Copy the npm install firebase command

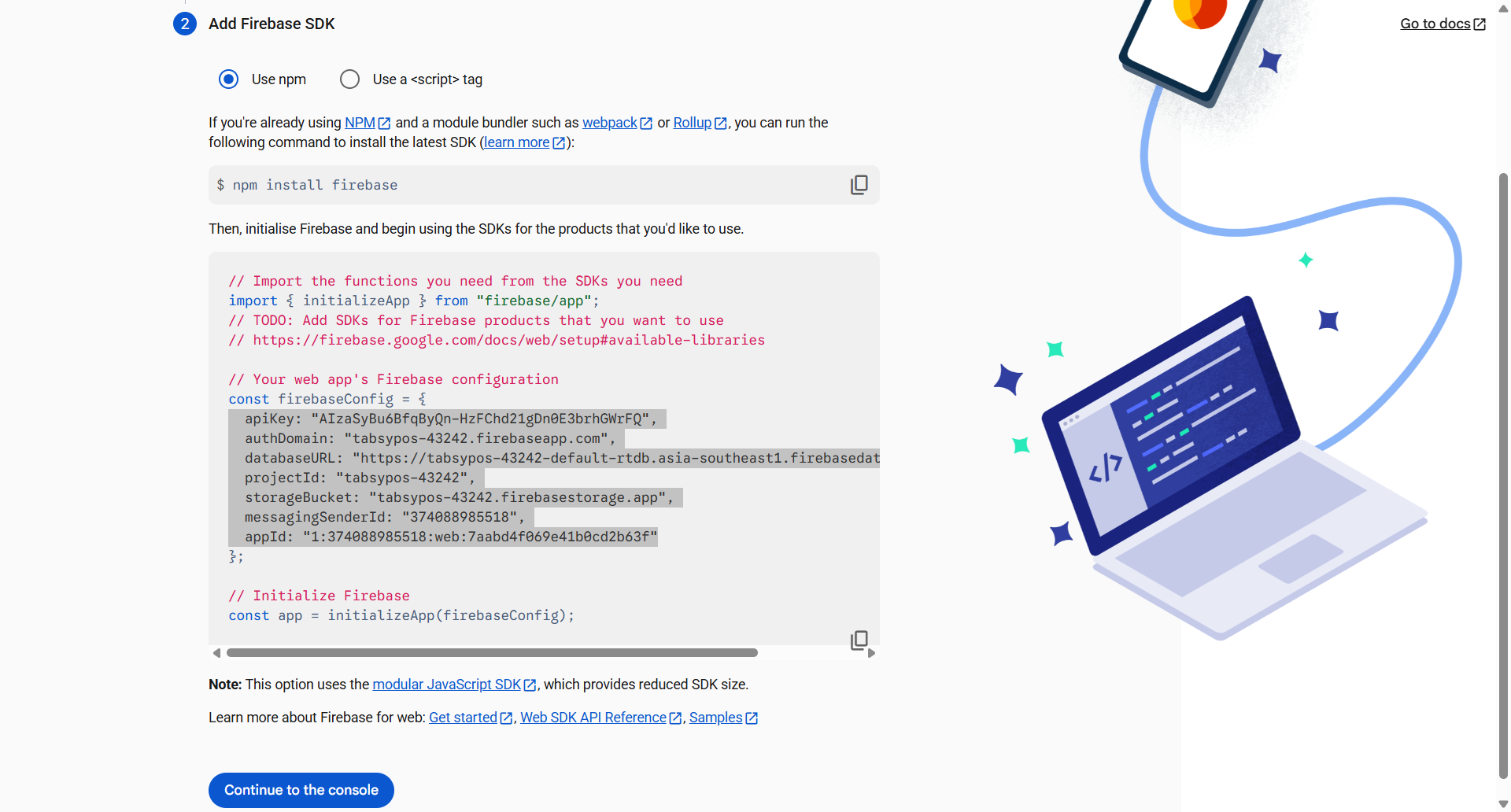[x=859, y=185]
